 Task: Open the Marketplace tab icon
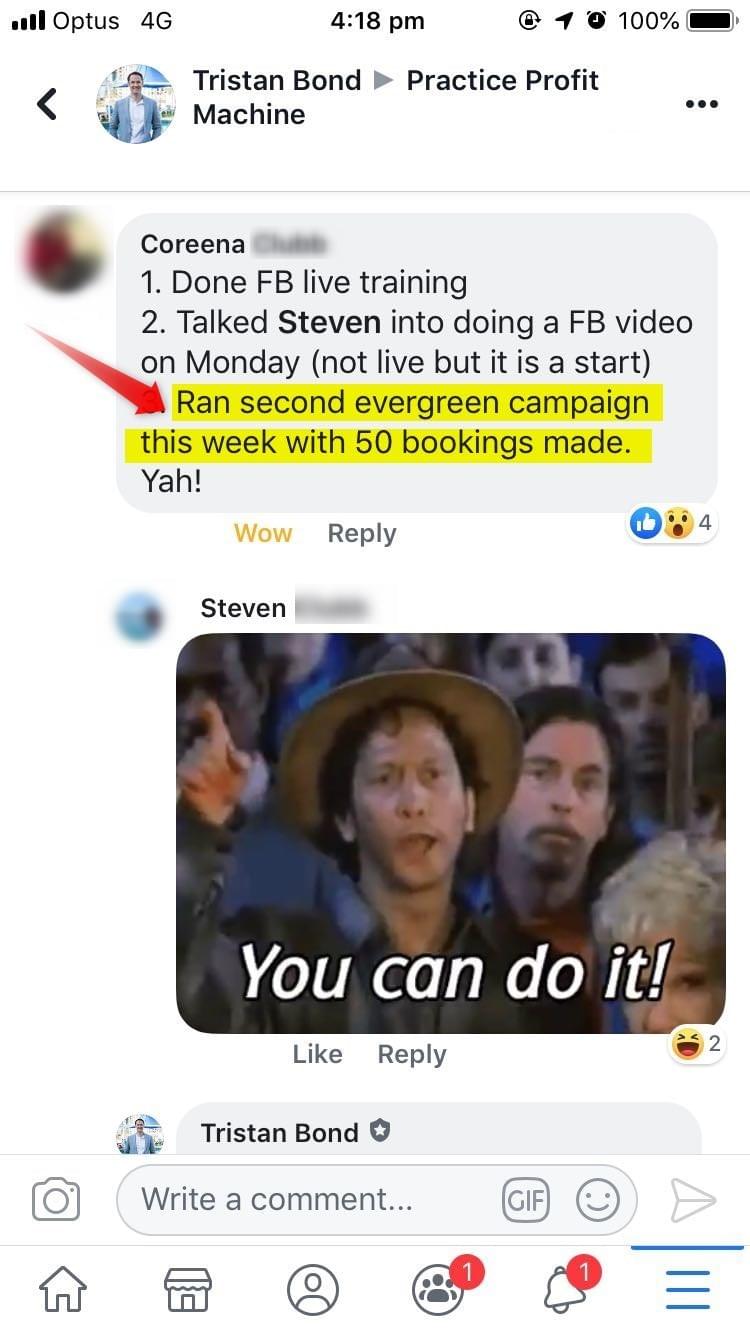pyautogui.click(x=187, y=1290)
